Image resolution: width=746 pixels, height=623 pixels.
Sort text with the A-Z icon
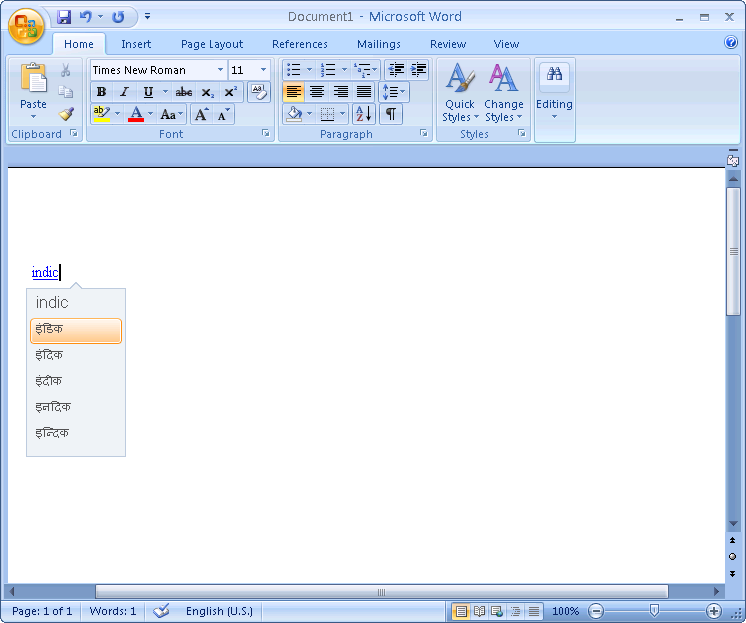click(x=364, y=114)
